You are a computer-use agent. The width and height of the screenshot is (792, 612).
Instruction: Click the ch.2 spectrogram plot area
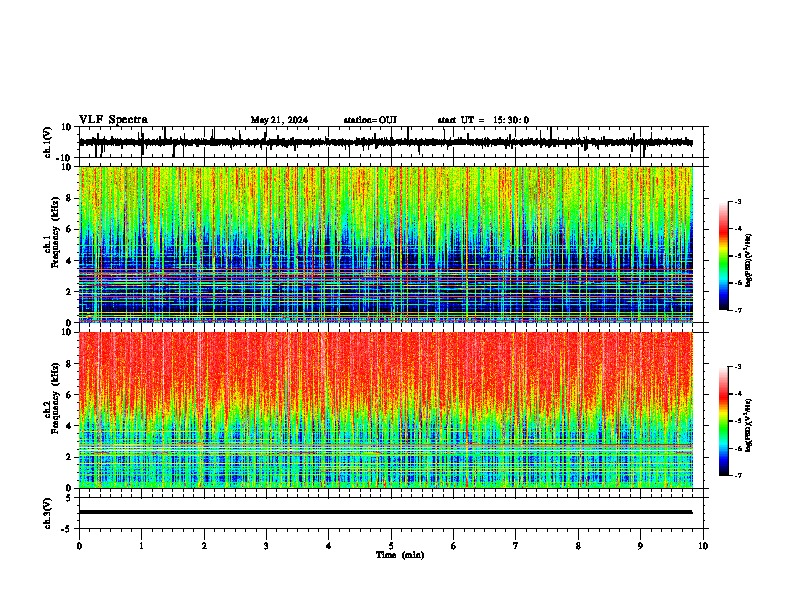click(386, 410)
